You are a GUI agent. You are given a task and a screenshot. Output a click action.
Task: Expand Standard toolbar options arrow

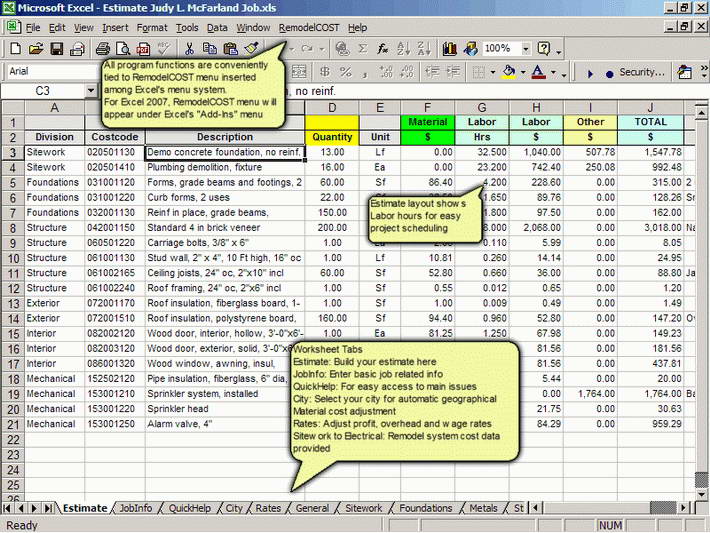(559, 52)
